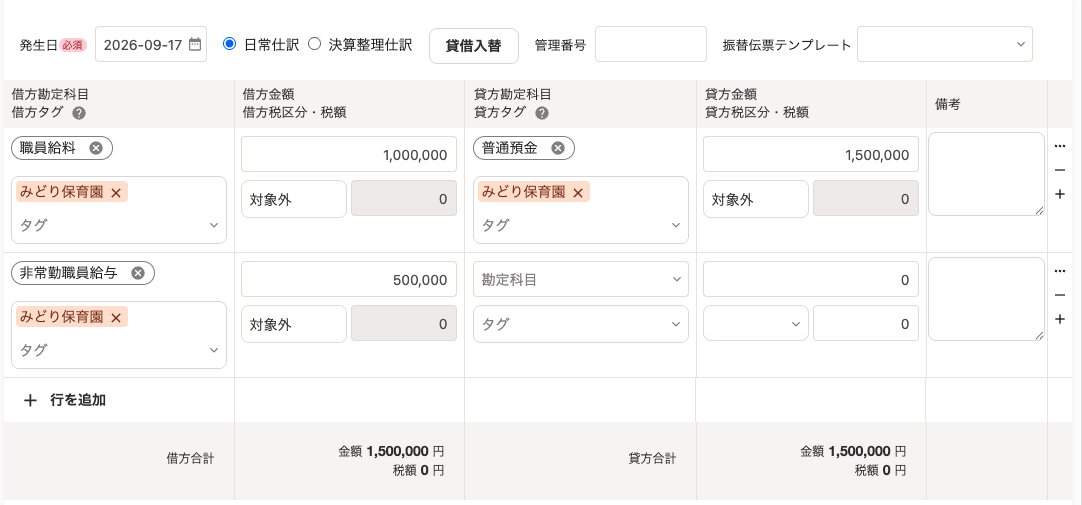The height and width of the screenshot is (505, 1082).
Task: Click the second row credit amount field showing 0
Action: pos(811,279)
